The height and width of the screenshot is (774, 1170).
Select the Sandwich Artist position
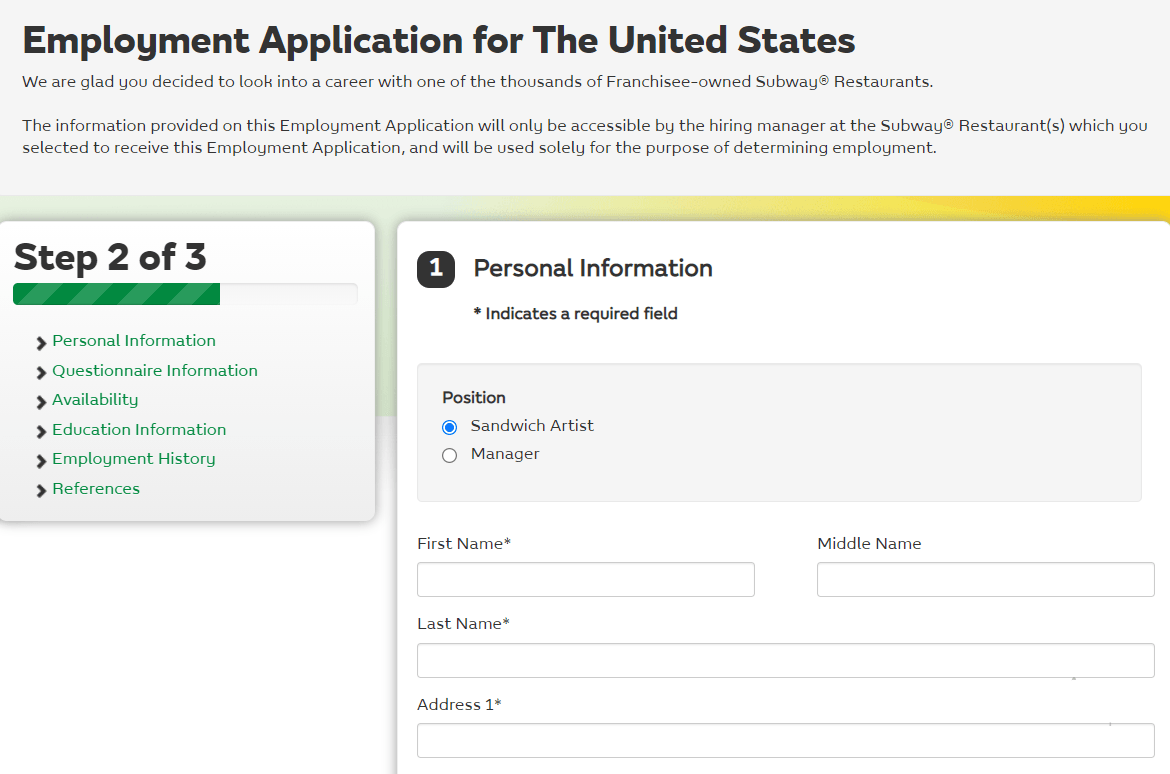449,426
